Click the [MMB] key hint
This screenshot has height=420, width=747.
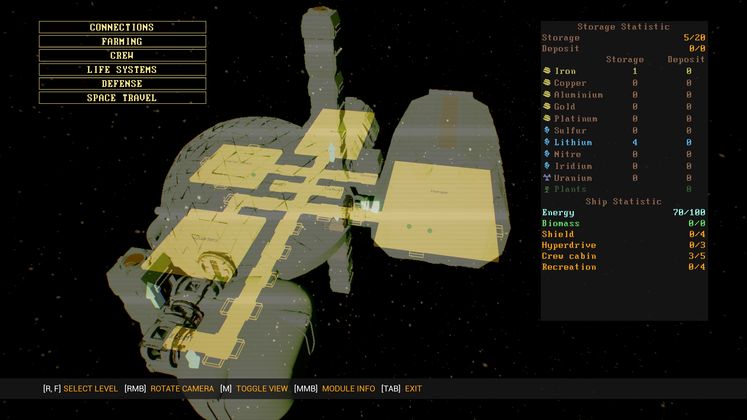click(x=305, y=389)
